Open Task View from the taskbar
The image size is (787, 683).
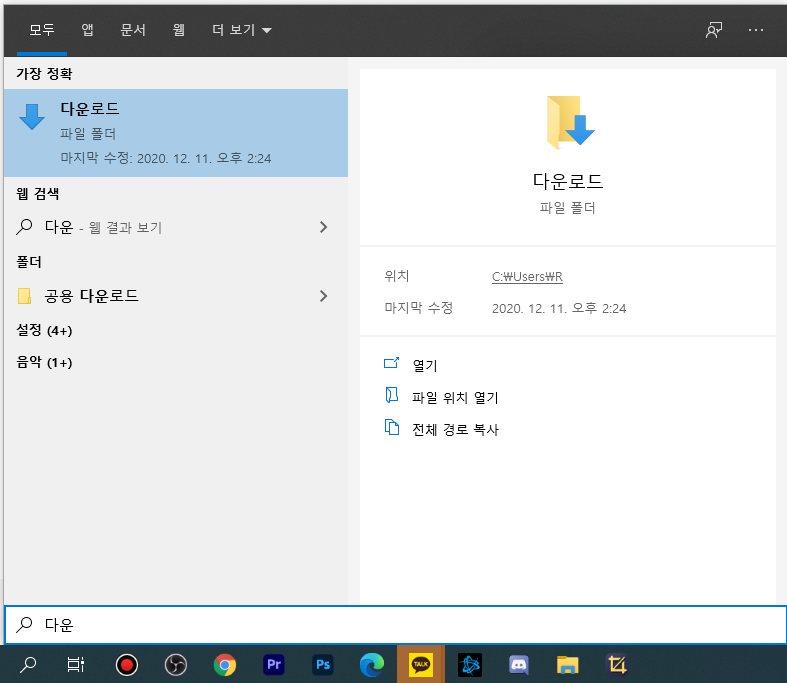click(76, 665)
